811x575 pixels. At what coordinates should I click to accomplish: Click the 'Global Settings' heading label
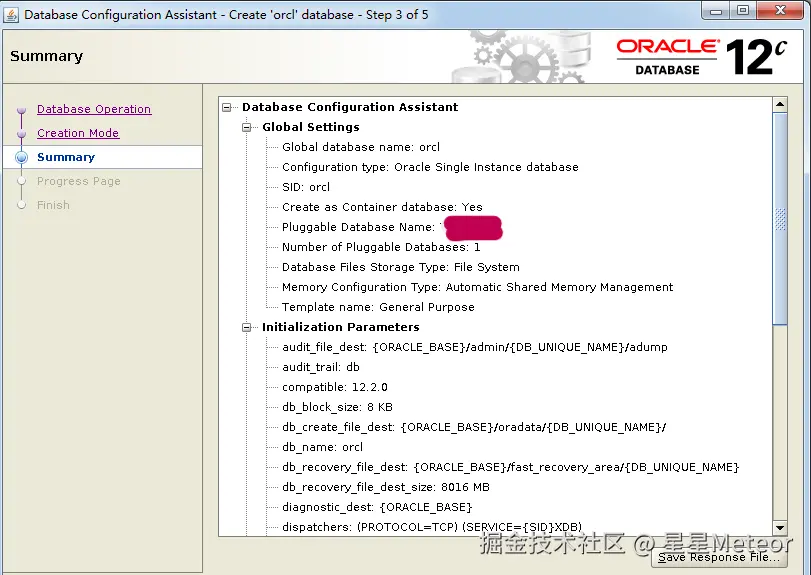click(x=310, y=127)
